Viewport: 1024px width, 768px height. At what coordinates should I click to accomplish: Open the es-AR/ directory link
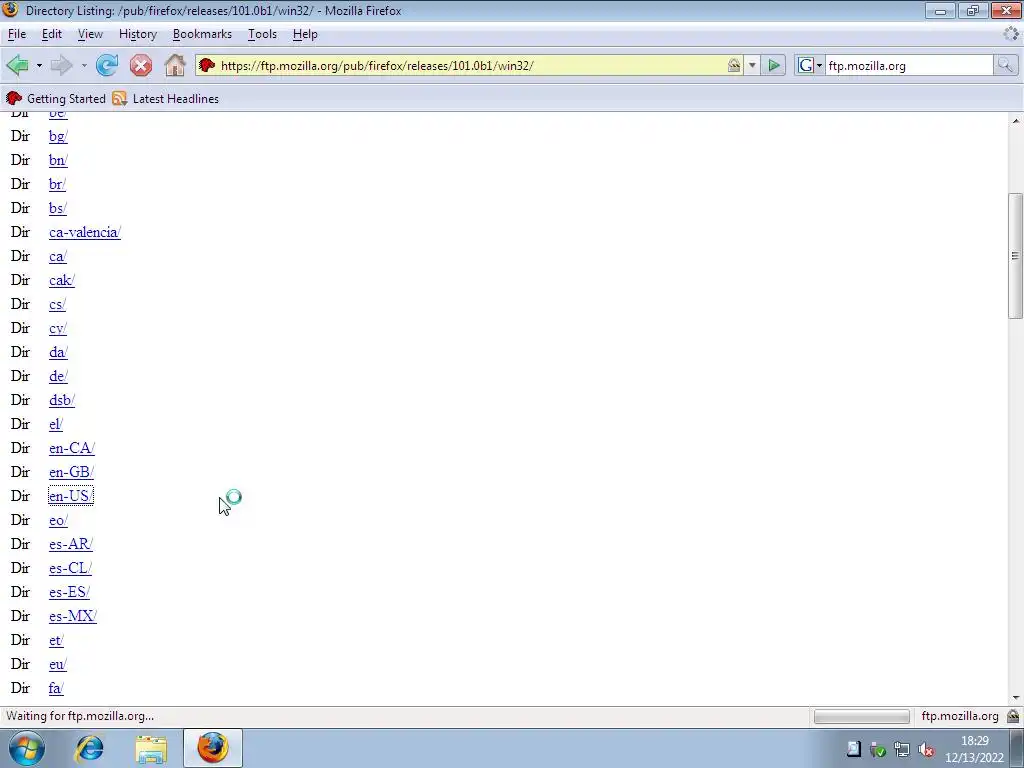[71, 545]
